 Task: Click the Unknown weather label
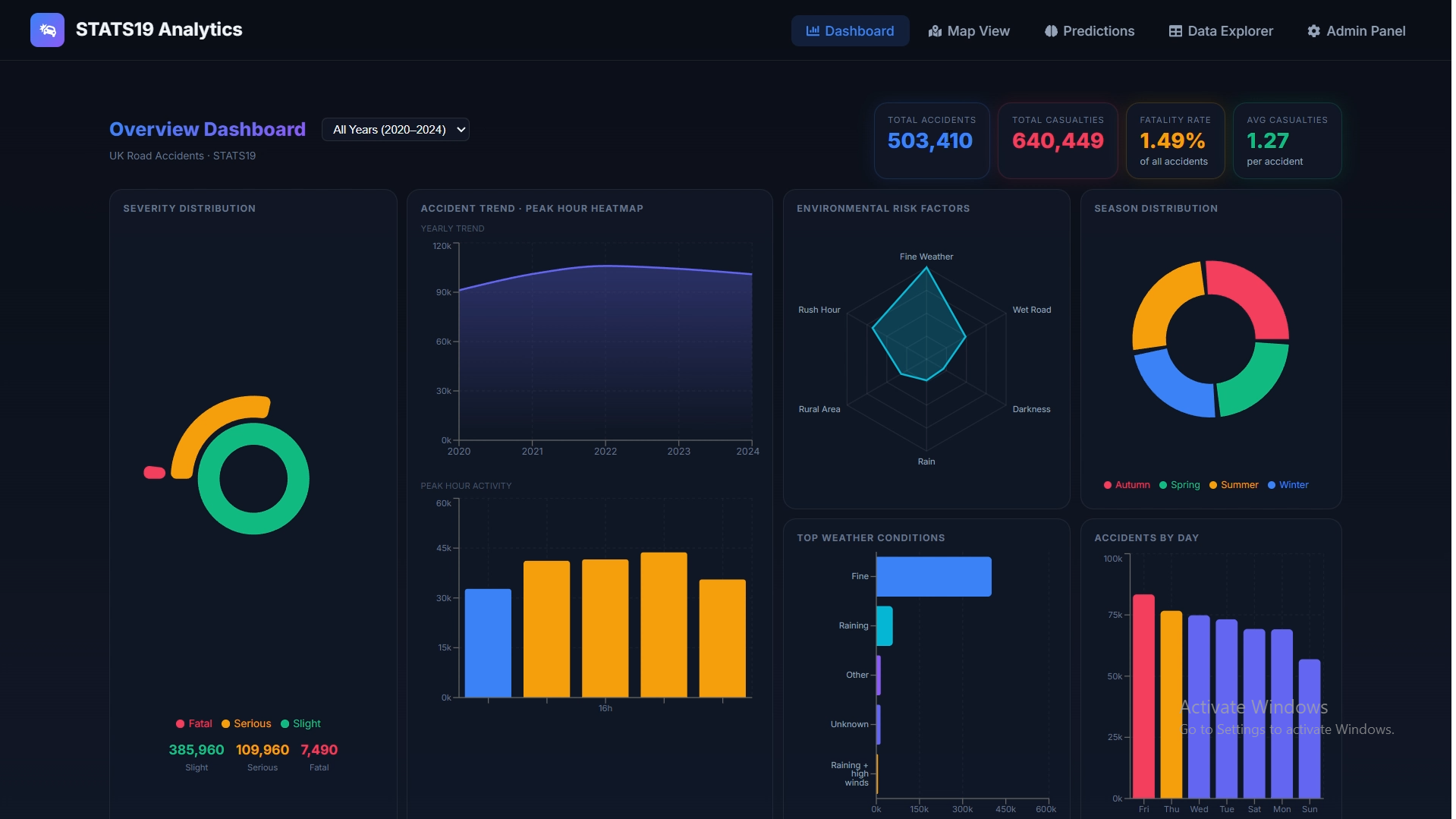point(850,724)
